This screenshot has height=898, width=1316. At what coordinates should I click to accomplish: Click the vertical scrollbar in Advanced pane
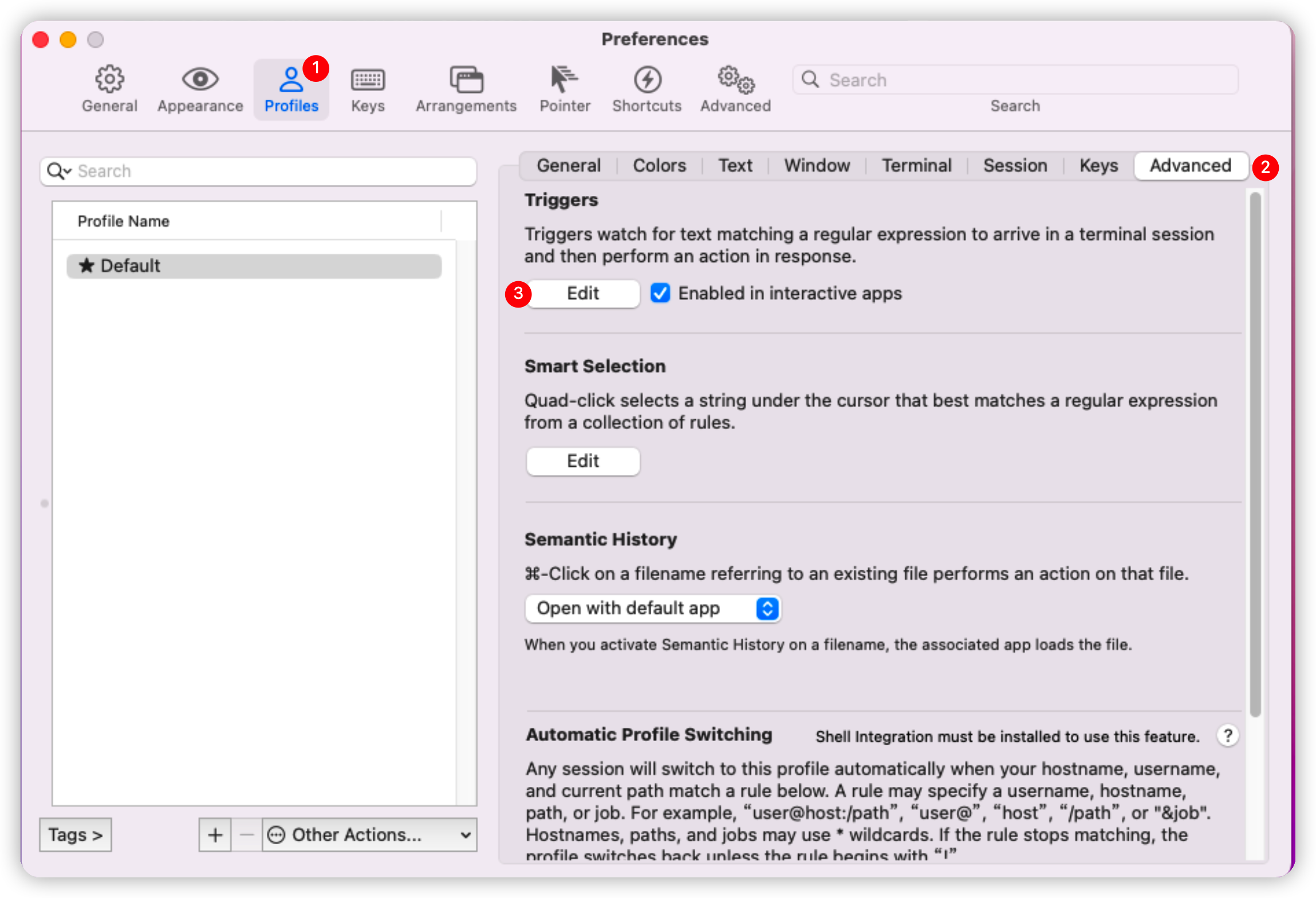click(1255, 455)
